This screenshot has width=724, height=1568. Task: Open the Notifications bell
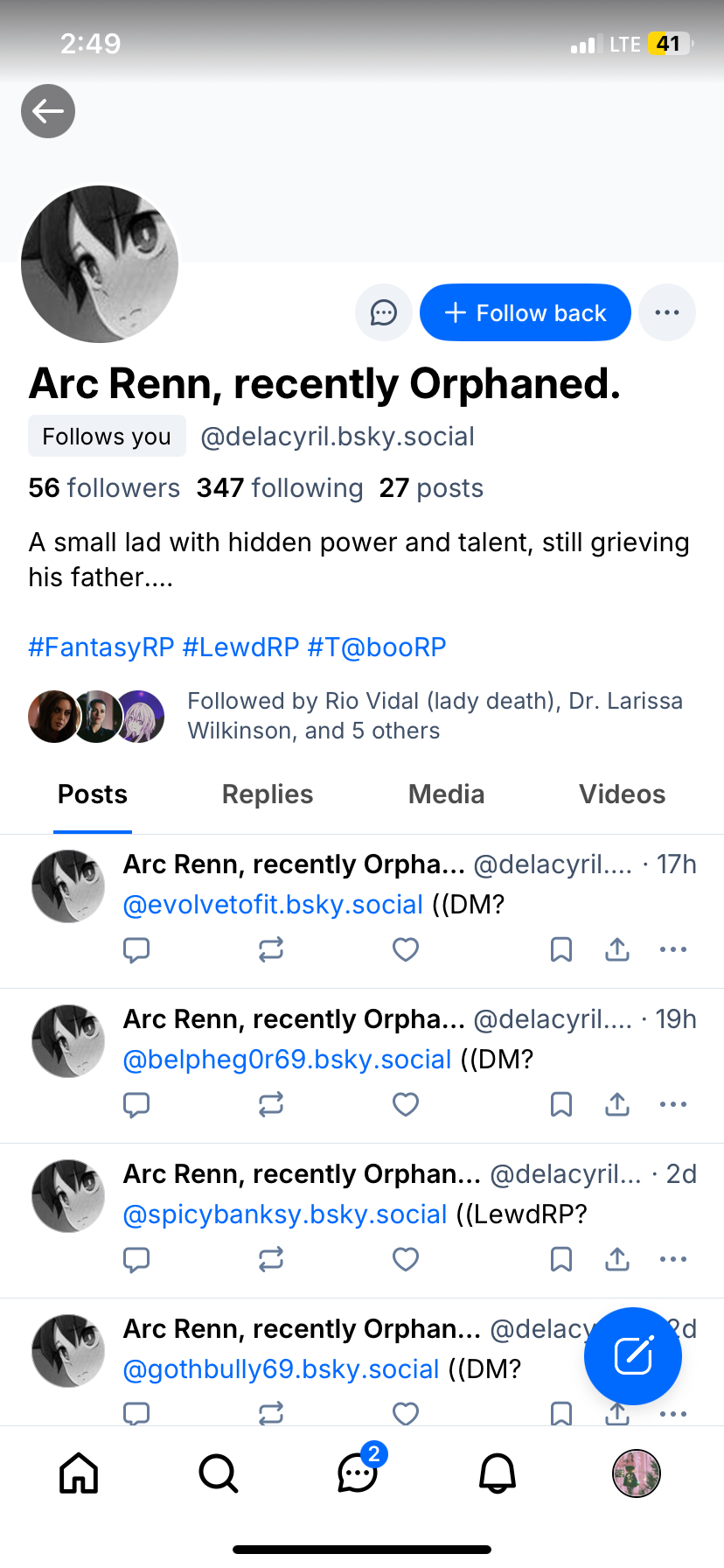click(498, 1473)
